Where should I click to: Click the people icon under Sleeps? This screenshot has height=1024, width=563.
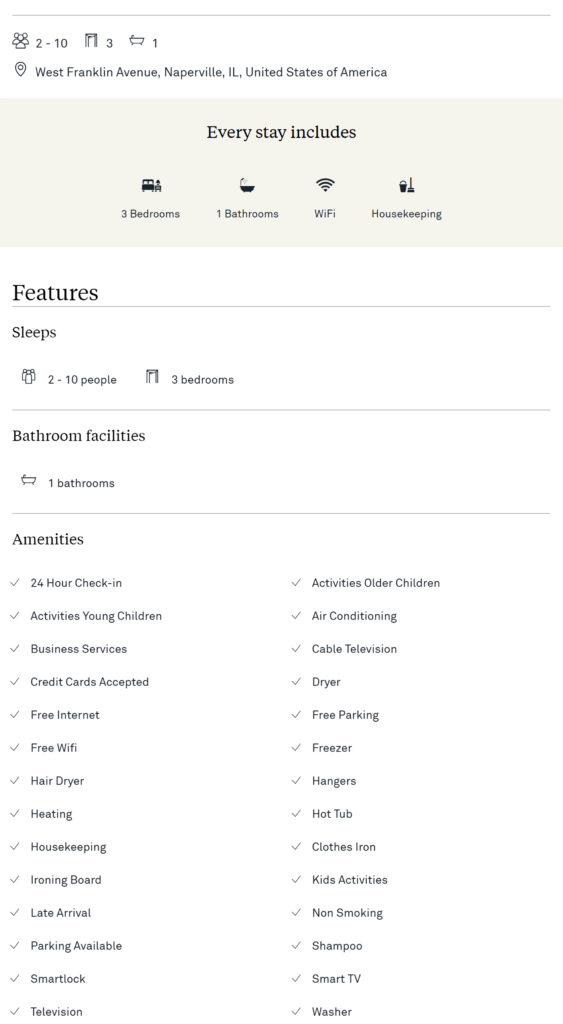(x=28, y=377)
